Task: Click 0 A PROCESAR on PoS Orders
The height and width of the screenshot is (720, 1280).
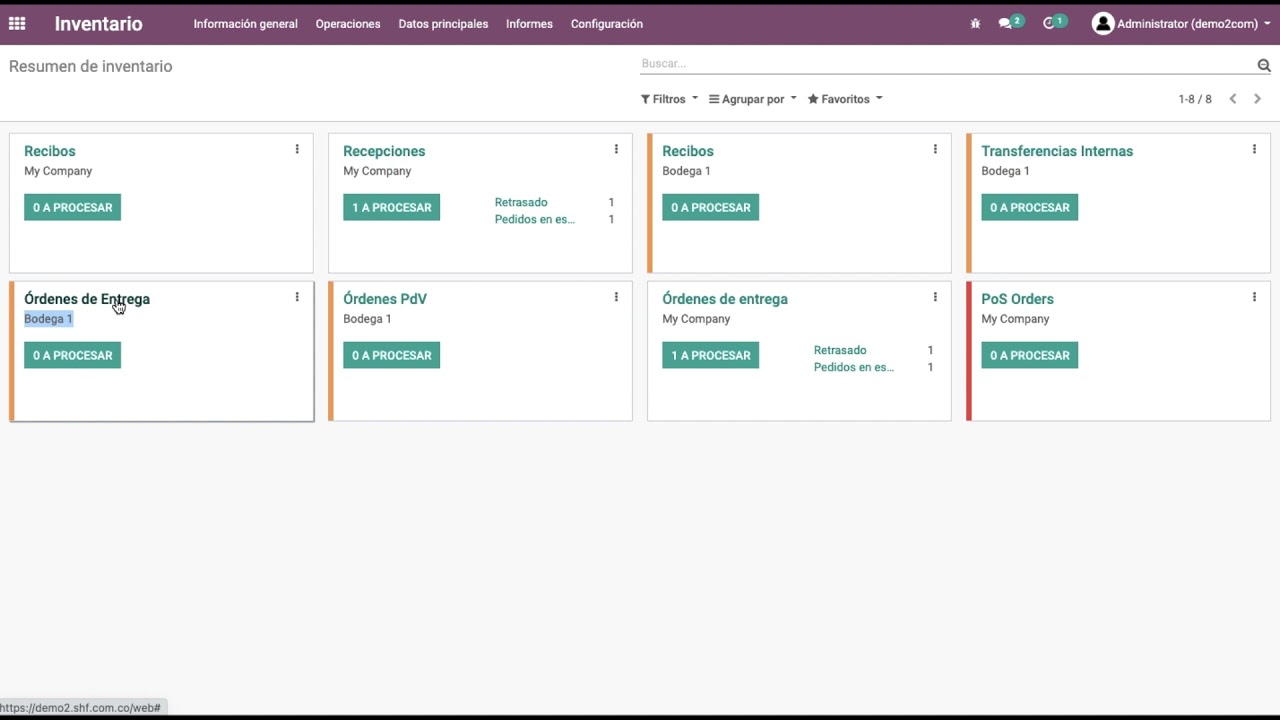Action: click(1029, 355)
